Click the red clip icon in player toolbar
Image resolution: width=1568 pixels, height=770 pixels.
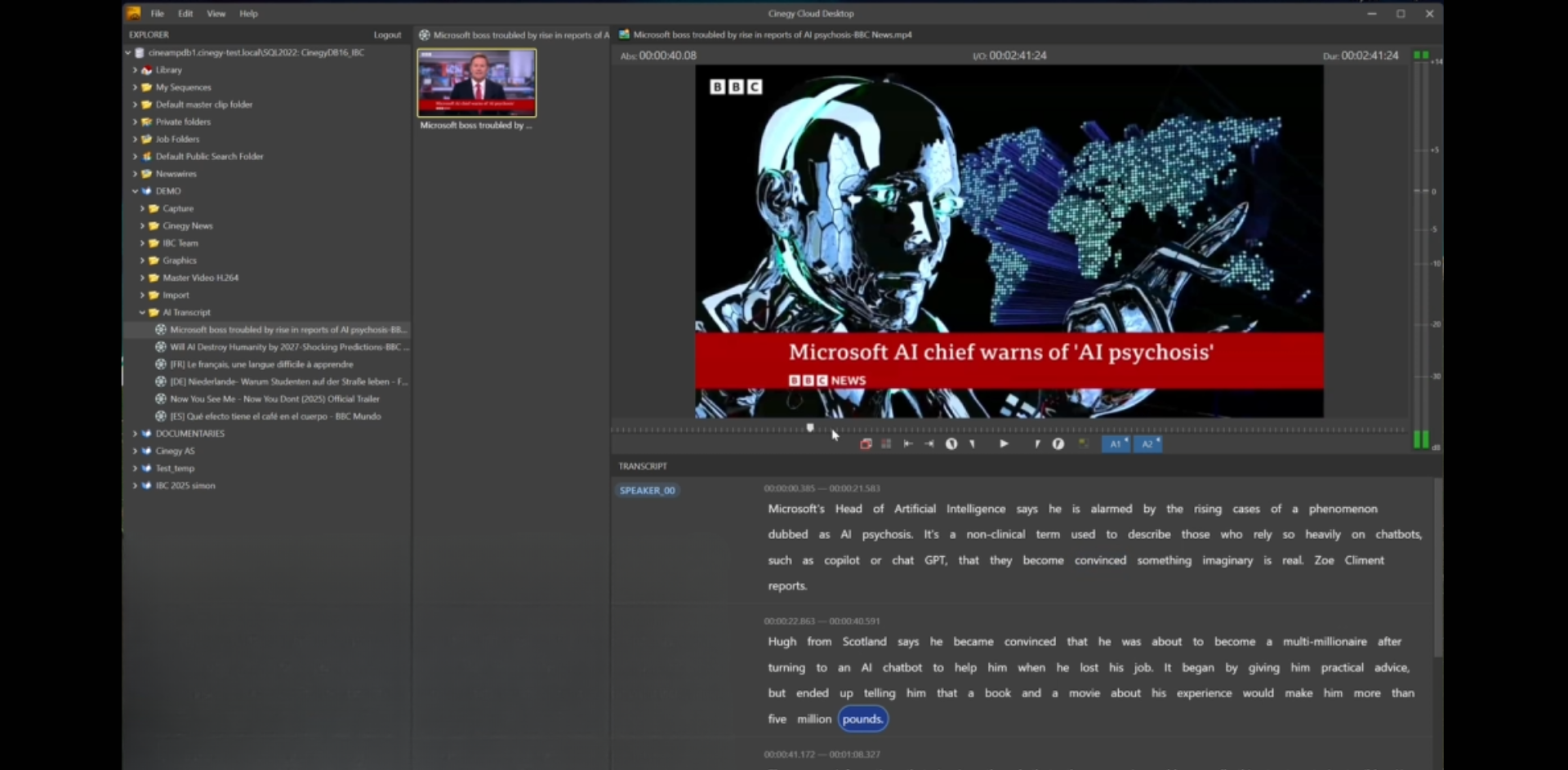pyautogui.click(x=866, y=444)
